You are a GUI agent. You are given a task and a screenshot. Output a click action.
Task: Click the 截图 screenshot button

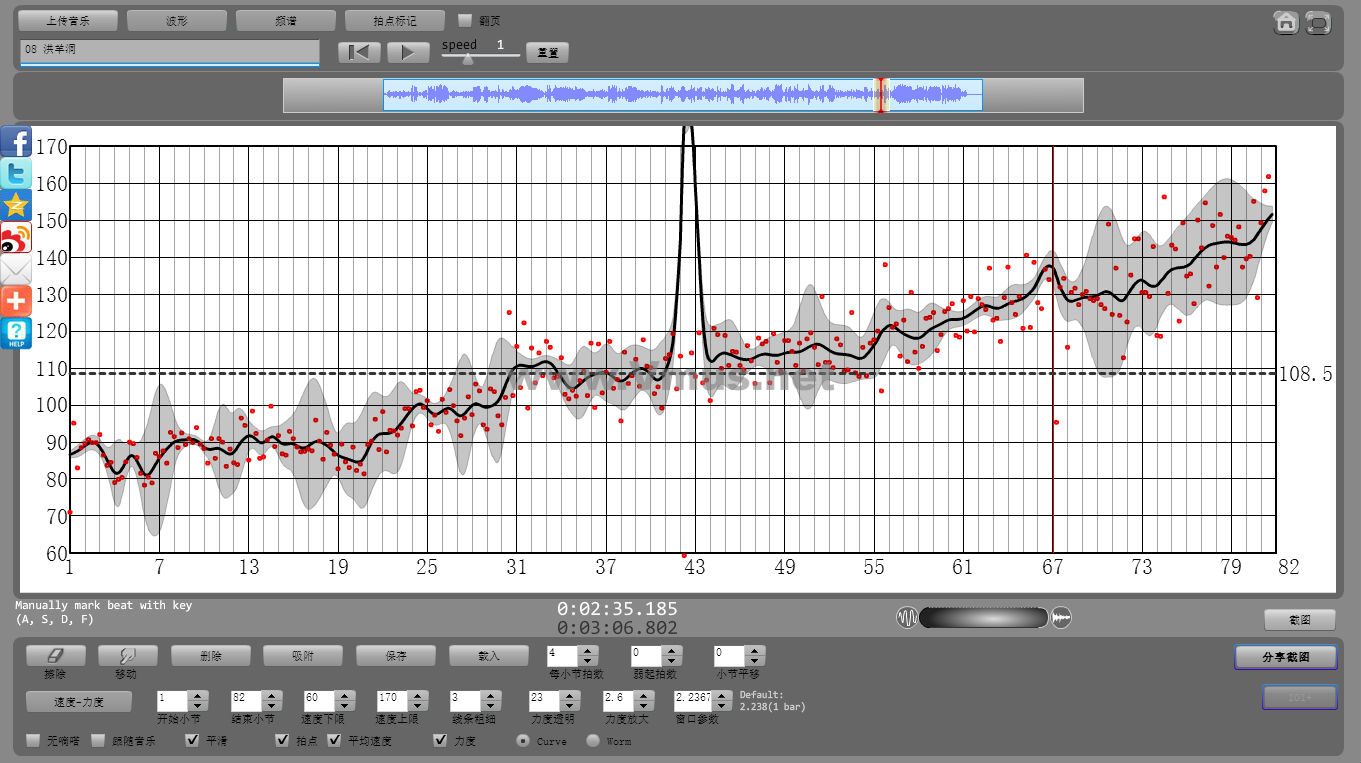coord(1300,620)
